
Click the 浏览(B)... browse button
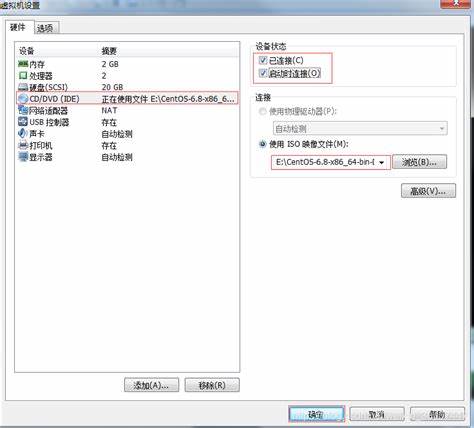click(419, 162)
